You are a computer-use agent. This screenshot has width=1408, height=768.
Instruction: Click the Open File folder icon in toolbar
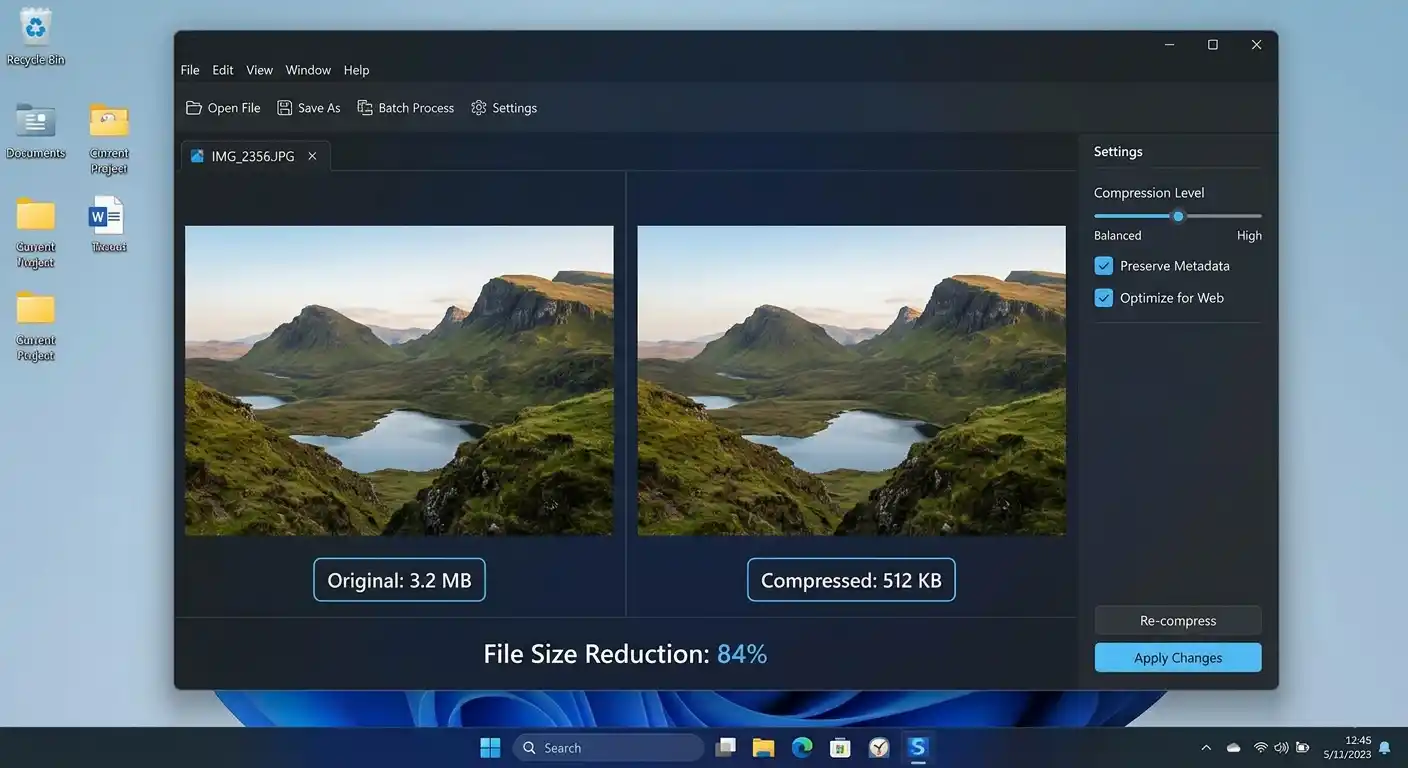[x=194, y=108]
